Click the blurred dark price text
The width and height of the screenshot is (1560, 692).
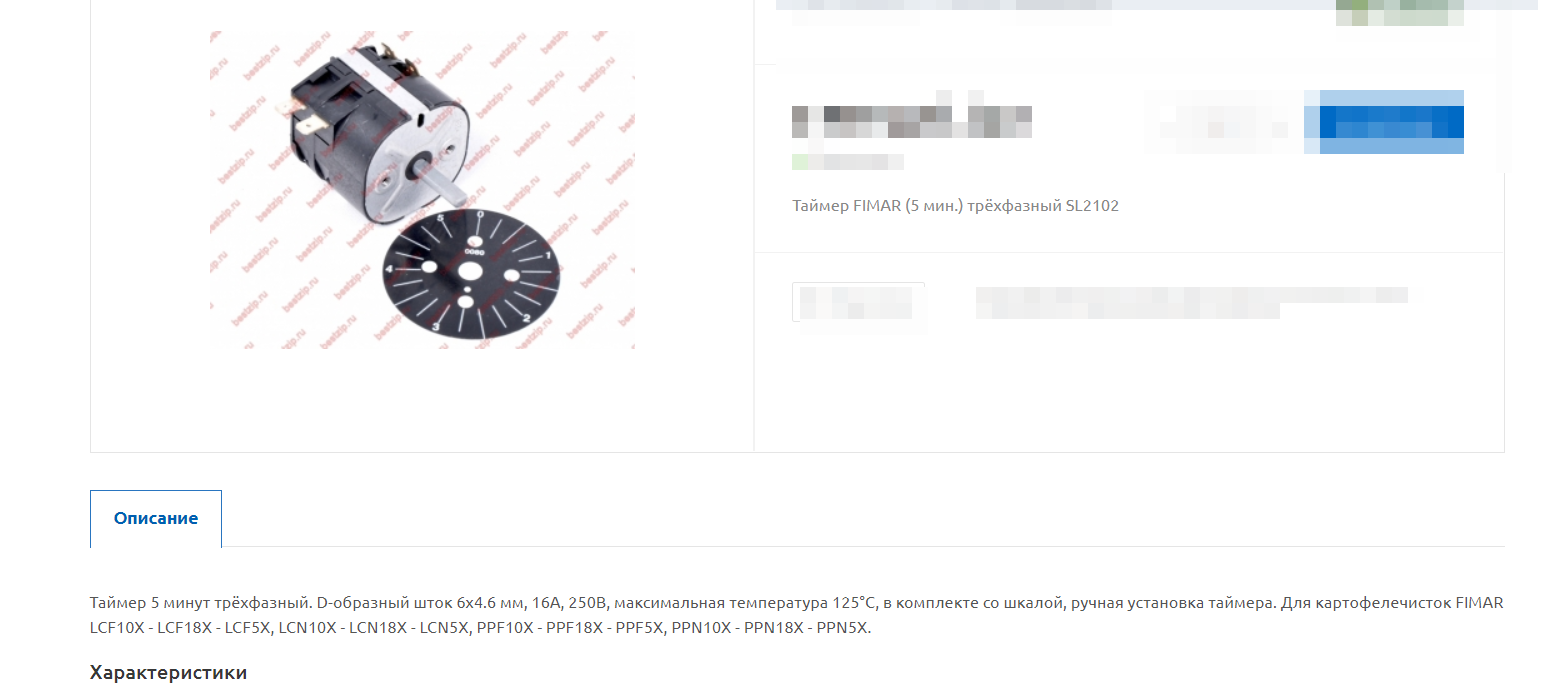[x=911, y=121]
